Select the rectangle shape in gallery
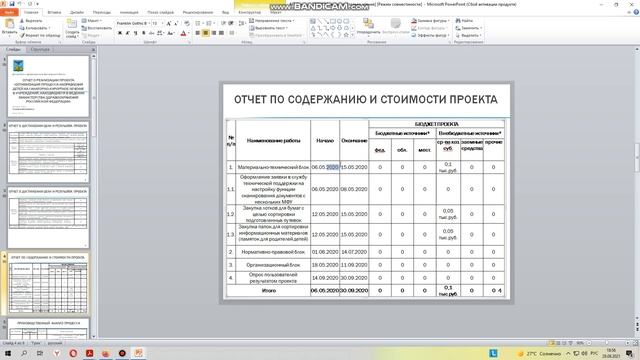Screen dimensions: 640x360 [333, 21]
